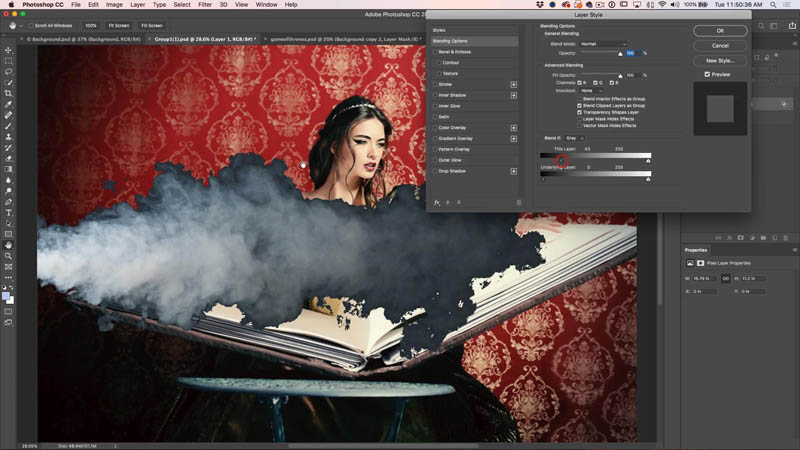Image resolution: width=800 pixels, height=450 pixels.
Task: Enable the Pattern Overlay checkbox
Action: 435,149
